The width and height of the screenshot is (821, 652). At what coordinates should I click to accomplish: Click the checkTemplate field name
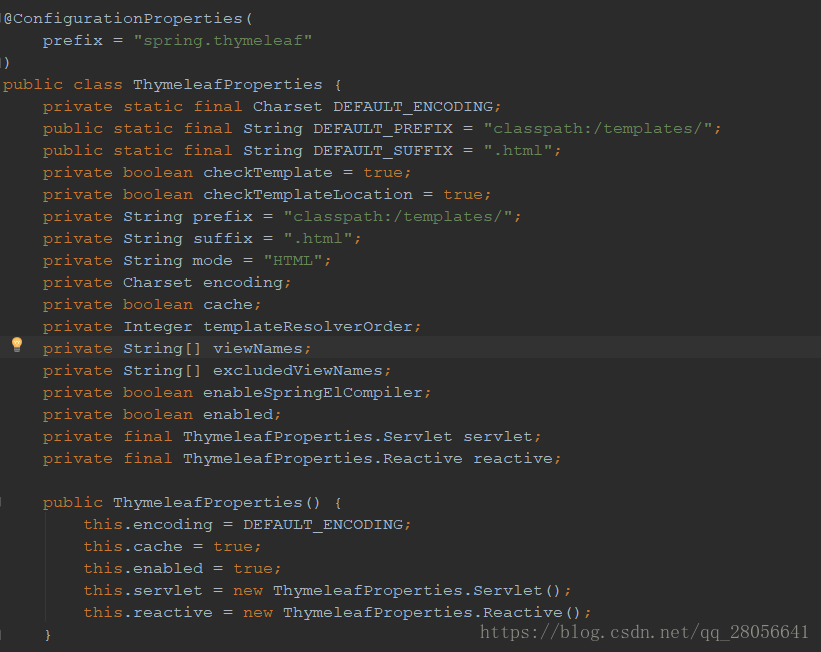pos(268,173)
